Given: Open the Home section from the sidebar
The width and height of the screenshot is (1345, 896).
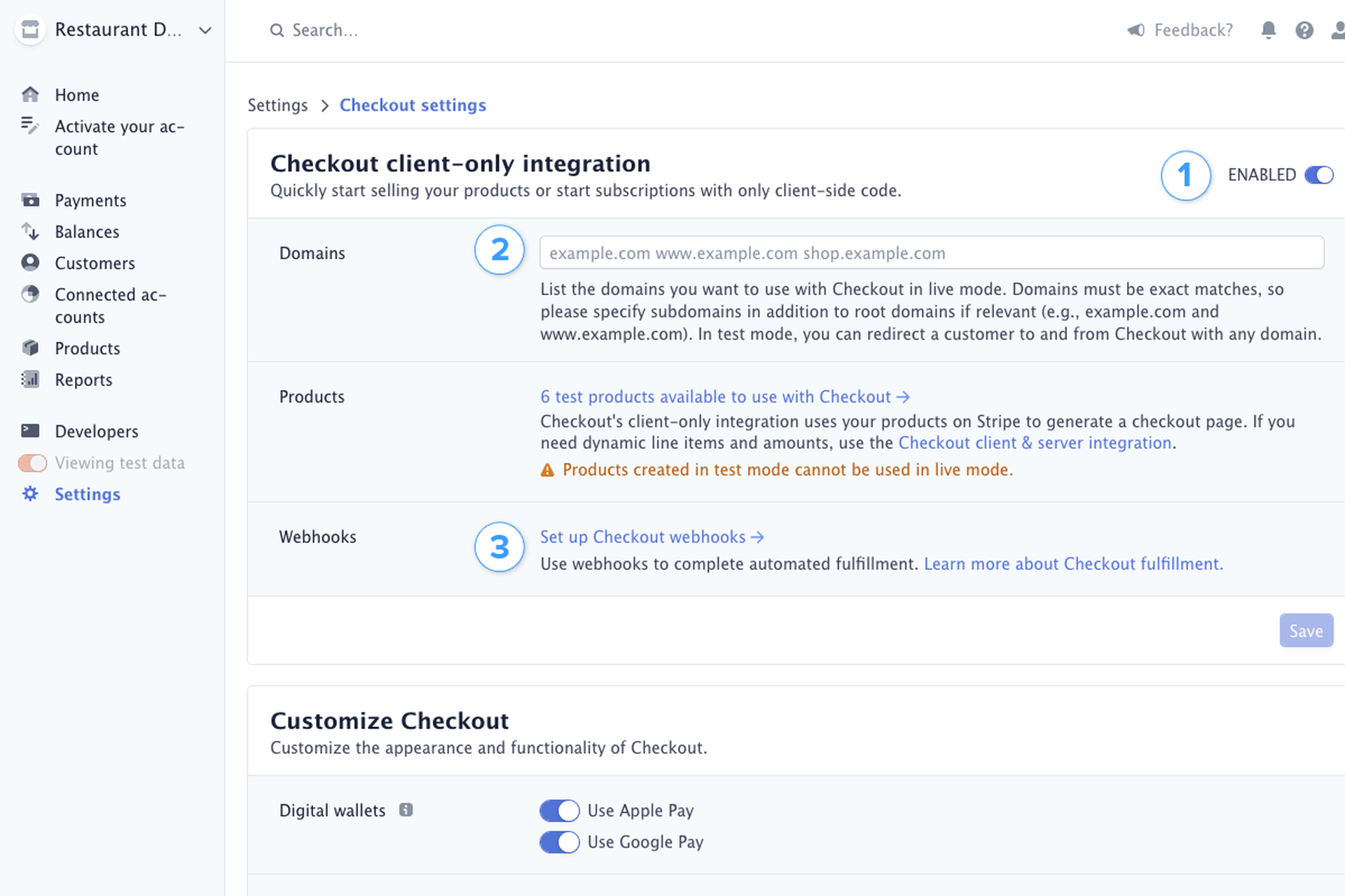Looking at the screenshot, I should 76,95.
